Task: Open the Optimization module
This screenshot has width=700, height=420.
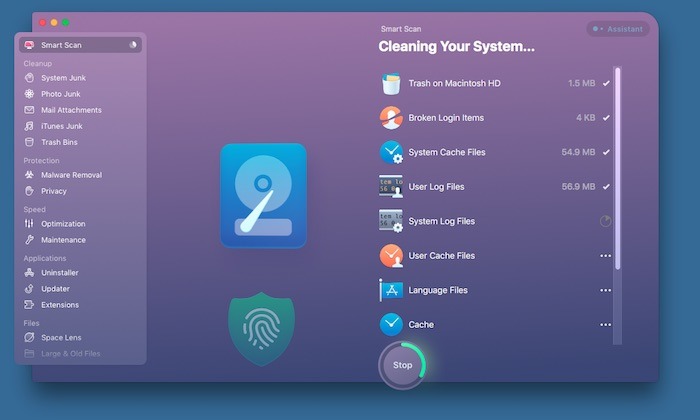Action: (63, 224)
